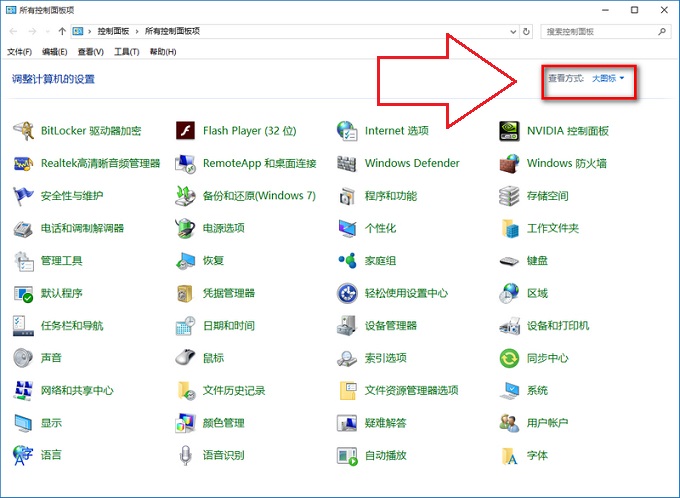Expand the address bar history dropdown arrow
This screenshot has width=680, height=498.
click(513, 31)
